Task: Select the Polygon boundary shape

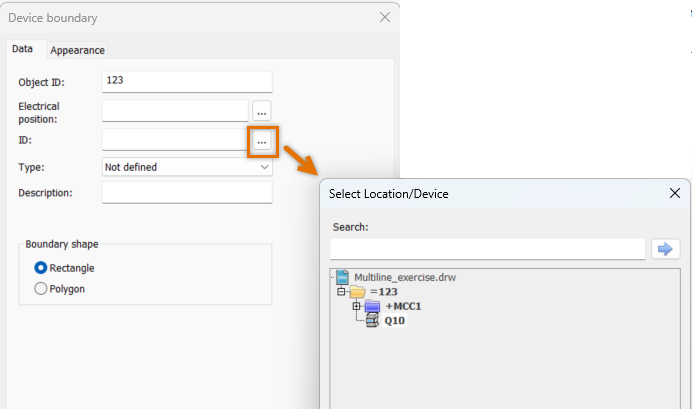Action: [41, 289]
